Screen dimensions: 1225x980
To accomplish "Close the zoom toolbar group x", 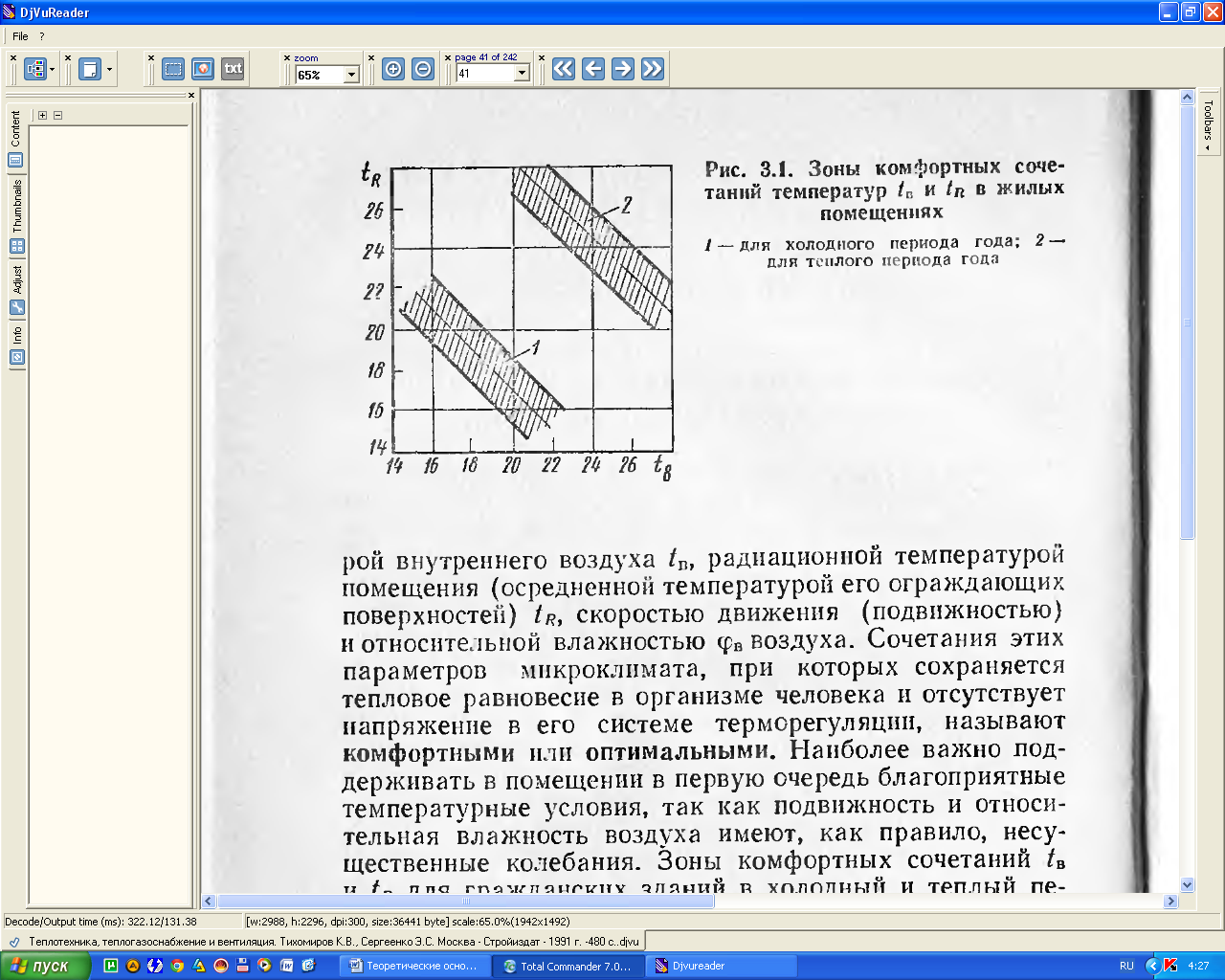I will [287, 57].
